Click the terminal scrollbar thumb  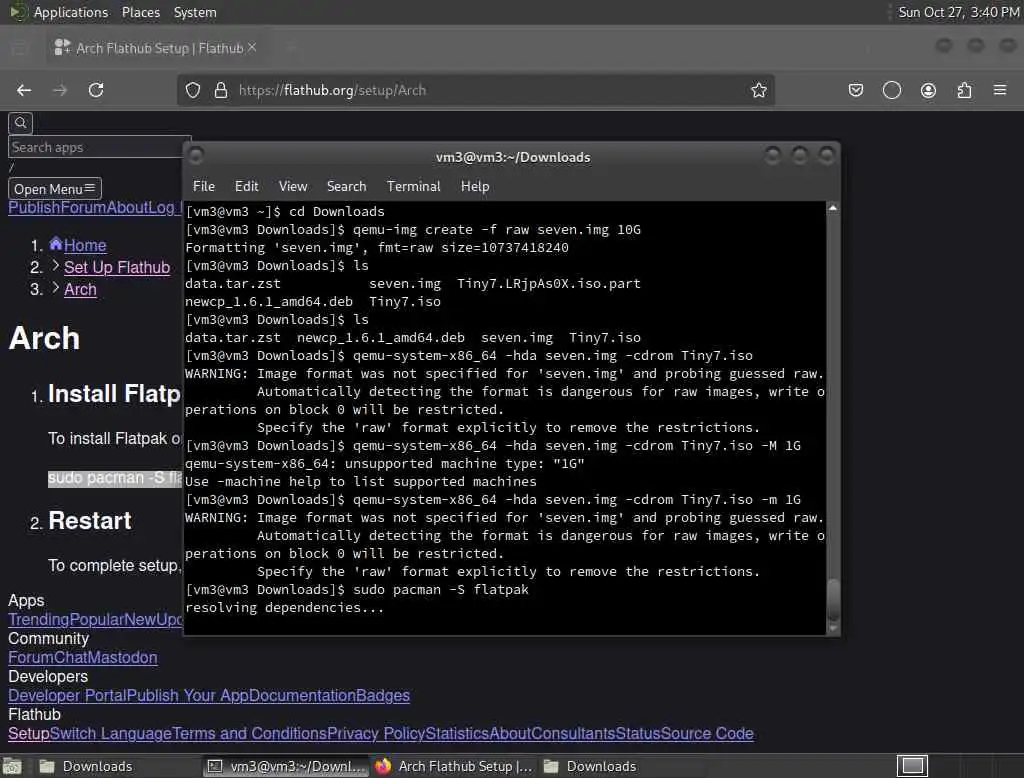(x=833, y=598)
